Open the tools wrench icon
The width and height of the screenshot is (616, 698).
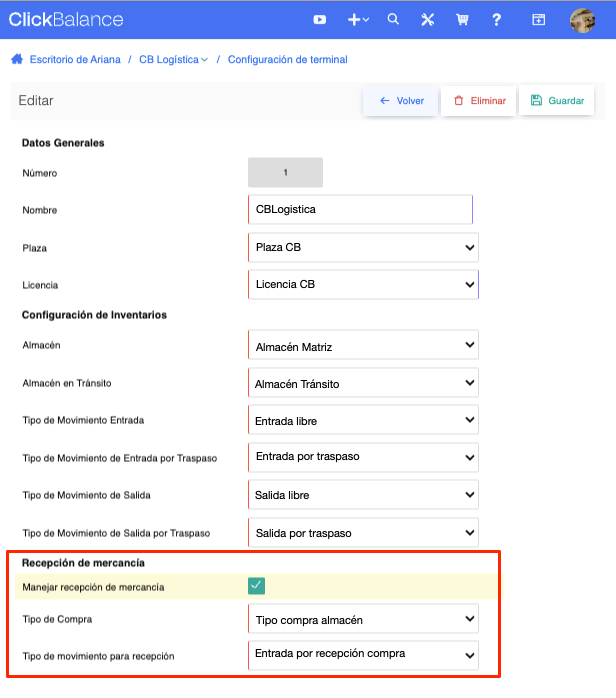tap(428, 20)
